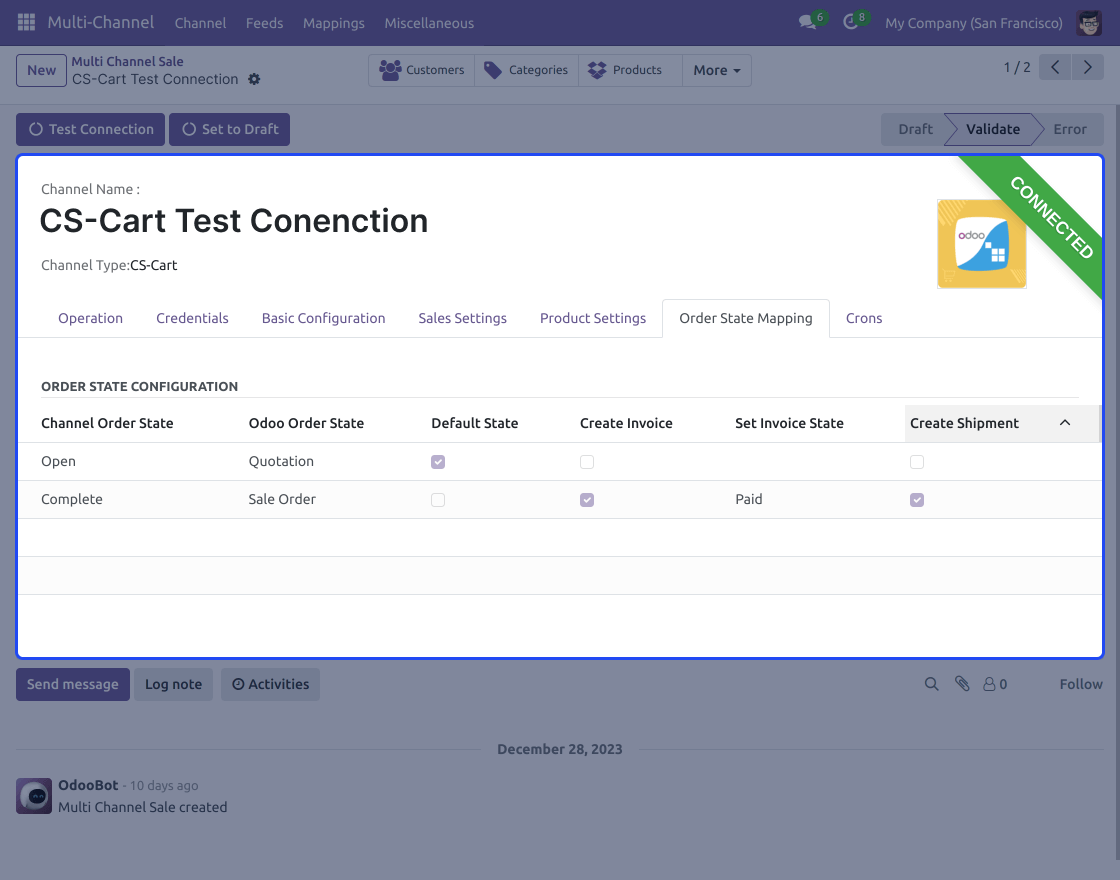
Task: Click sort caret in Create Shipment header
Action: (x=1064, y=423)
